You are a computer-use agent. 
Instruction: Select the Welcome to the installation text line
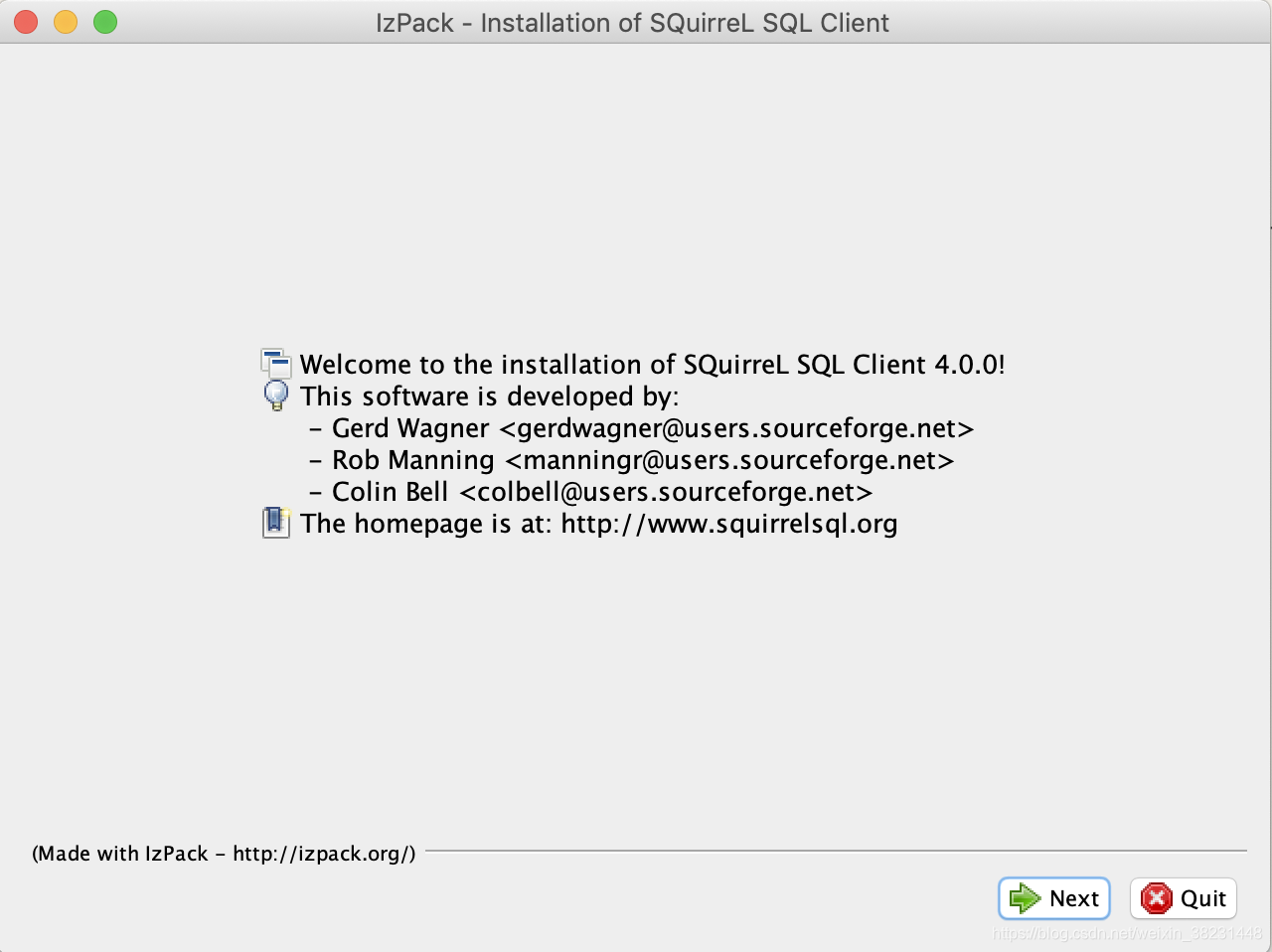652,365
